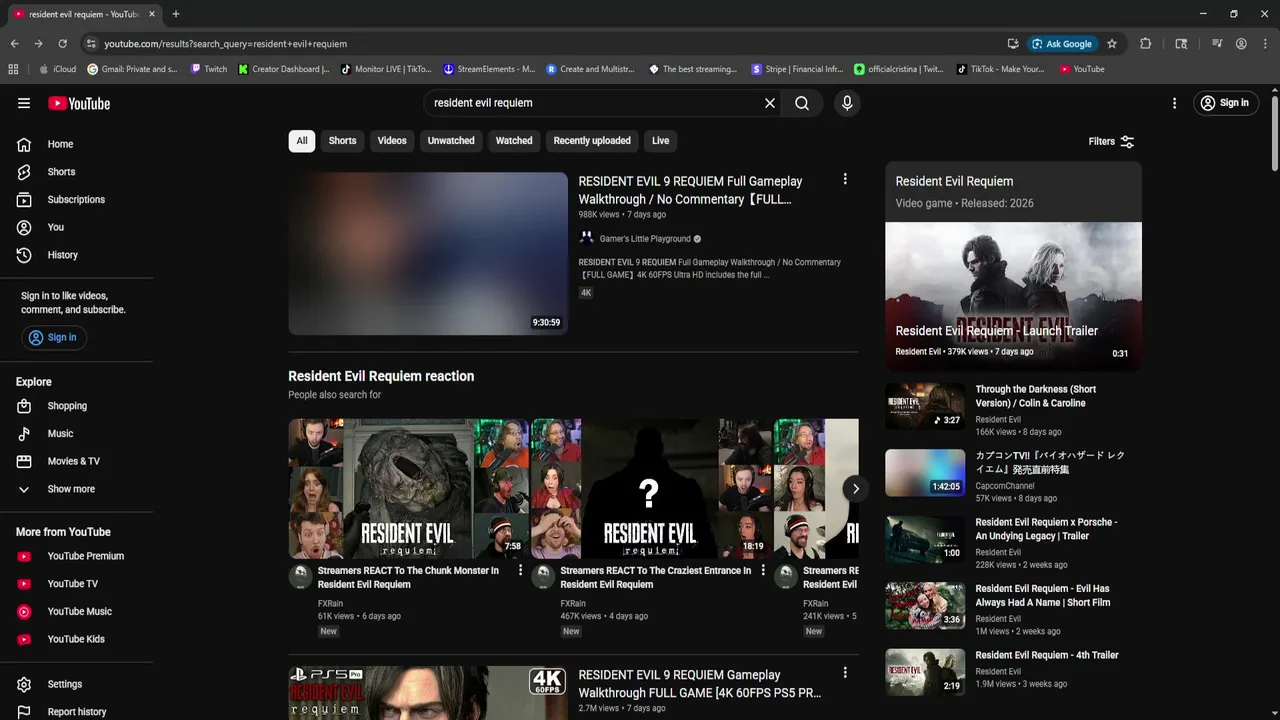
Task: Open the Filters panel
Action: click(x=1111, y=141)
